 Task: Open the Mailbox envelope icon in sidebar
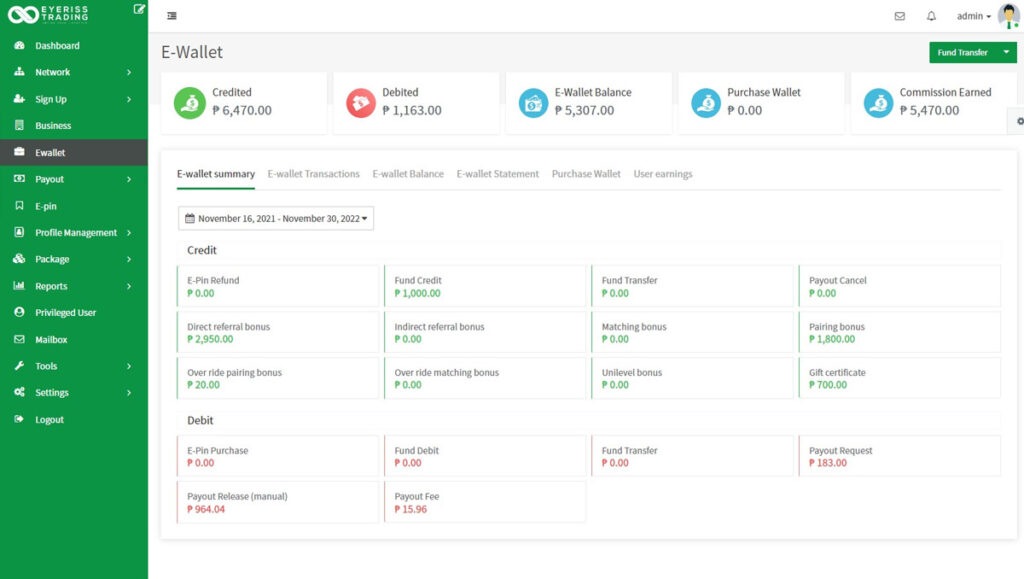coord(20,339)
